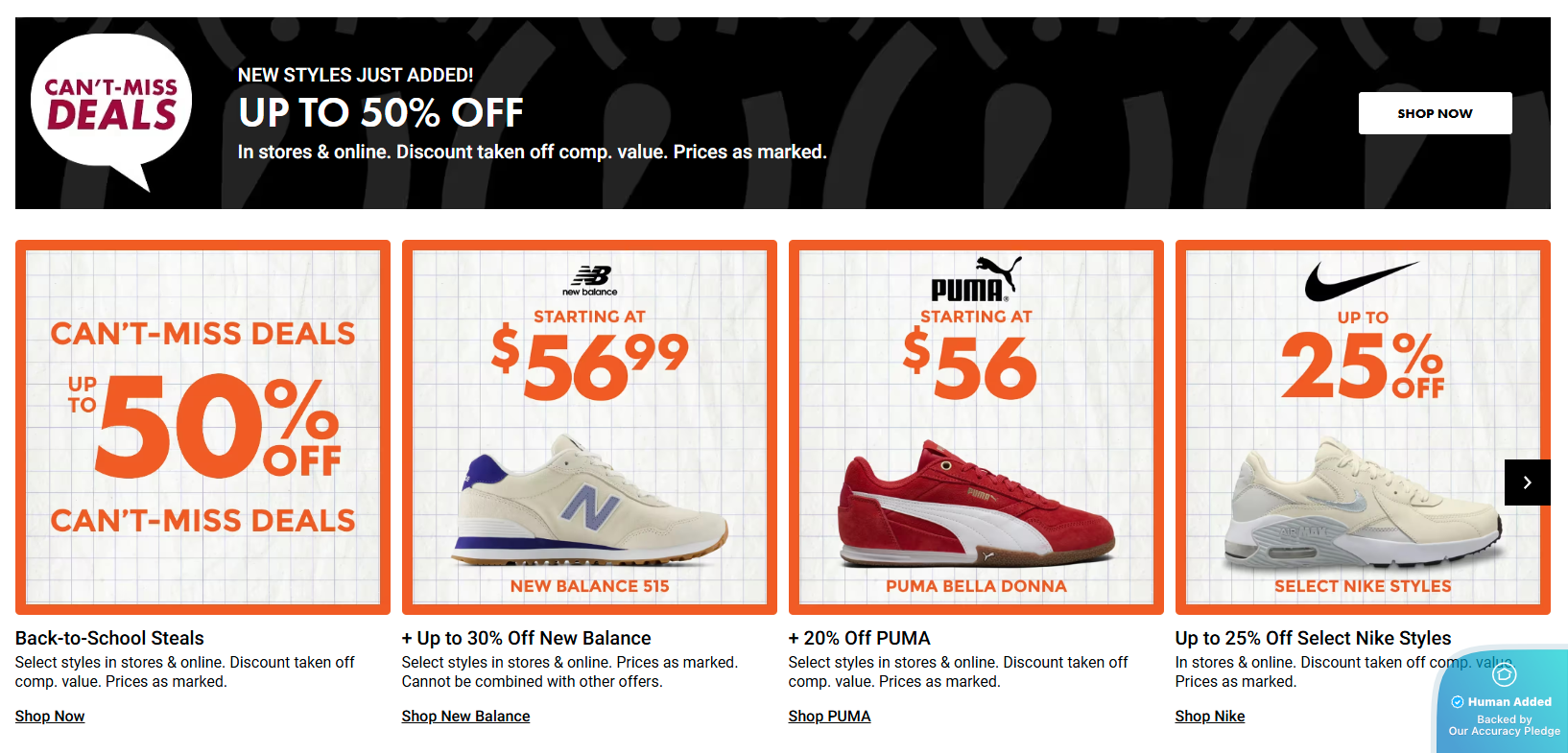Screen dimensions: 1568x753
Task: Click the home icon on the blue badge
Action: 1505,674
